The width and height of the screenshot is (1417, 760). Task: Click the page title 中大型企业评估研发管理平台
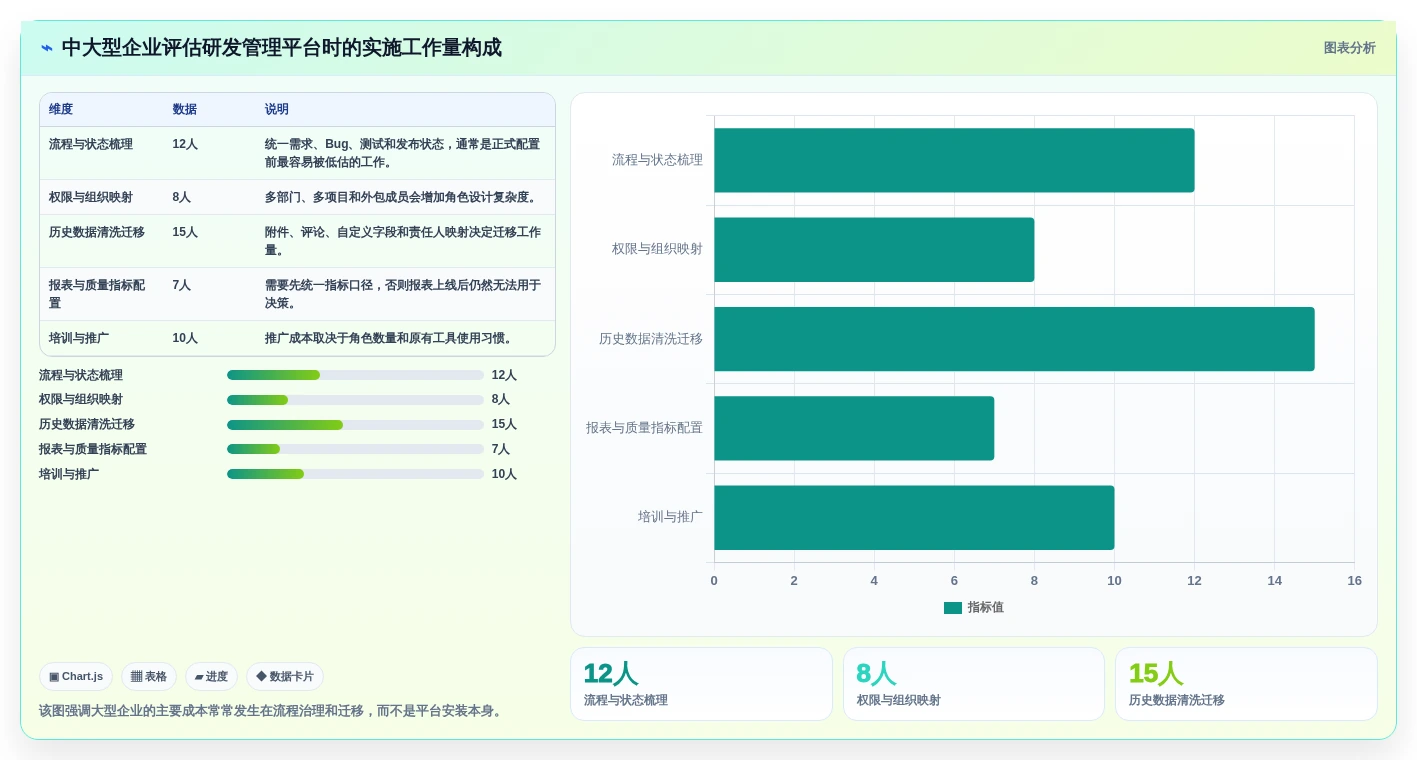pyautogui.click(x=282, y=48)
